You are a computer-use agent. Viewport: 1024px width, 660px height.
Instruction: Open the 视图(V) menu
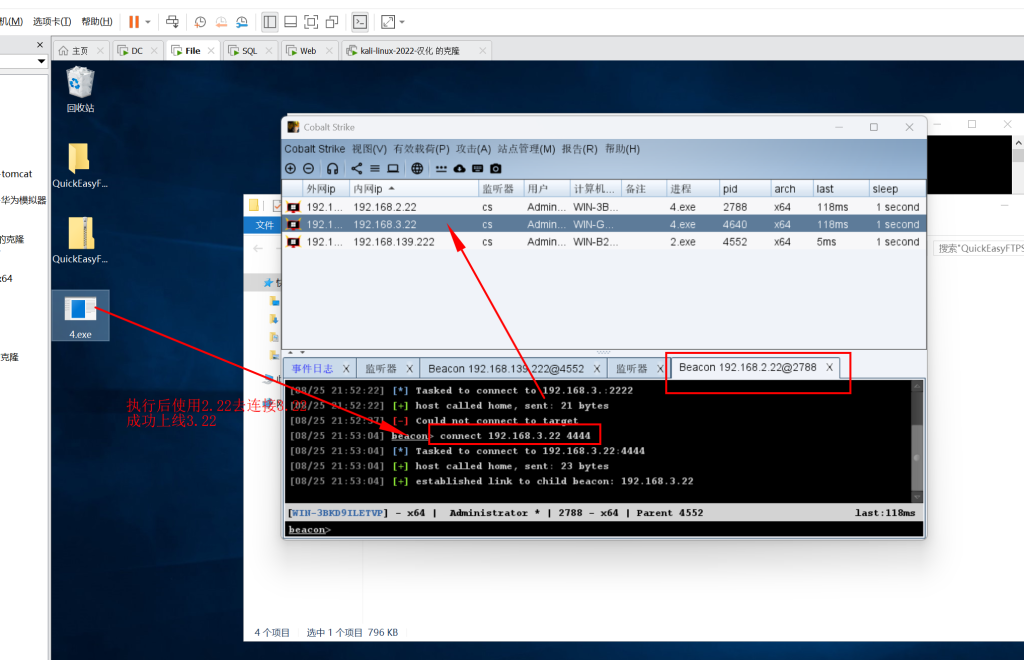(369, 149)
